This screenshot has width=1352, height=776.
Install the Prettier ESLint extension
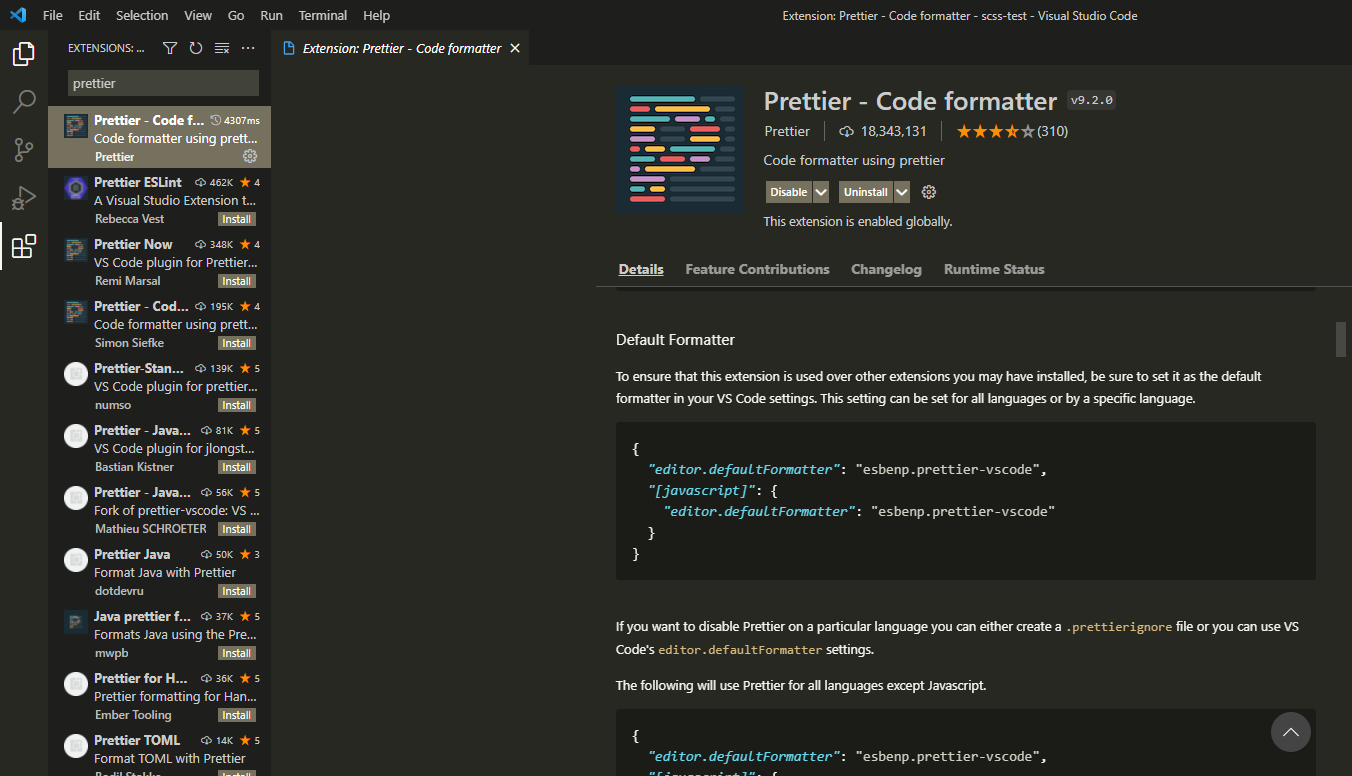[x=237, y=219]
